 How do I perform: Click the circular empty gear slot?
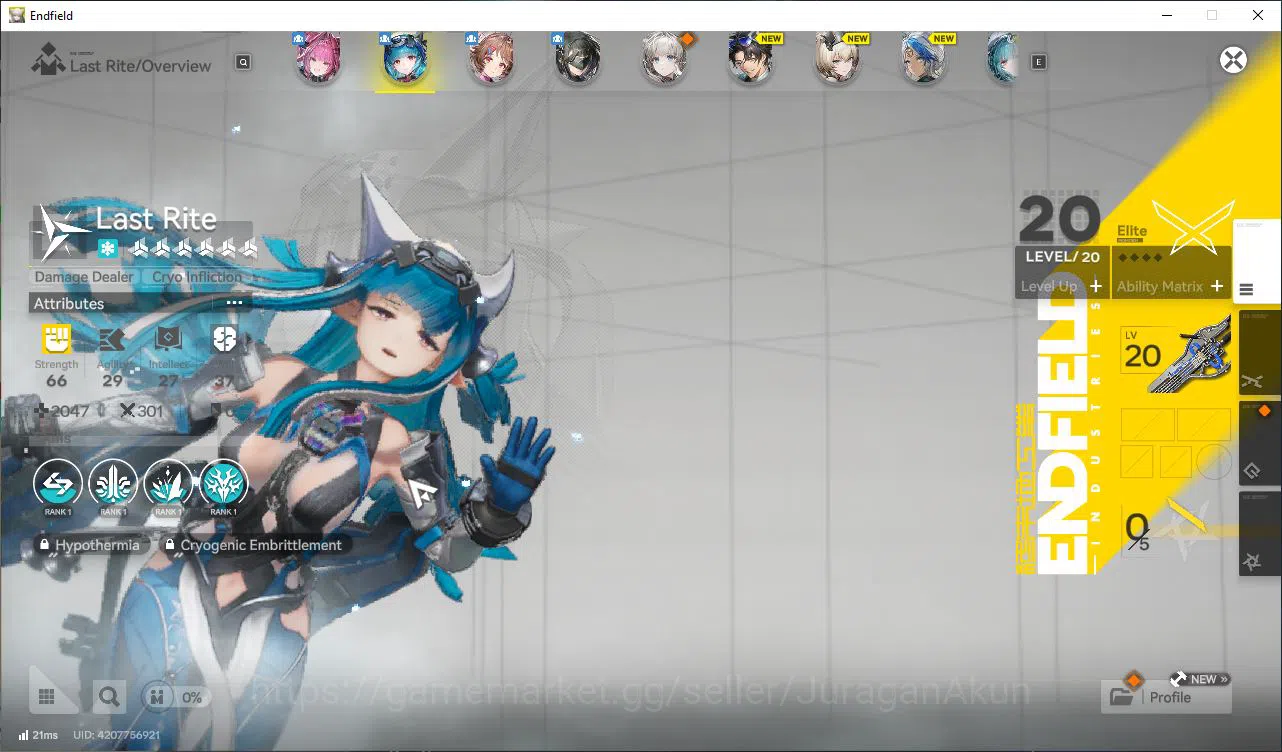coord(1214,462)
